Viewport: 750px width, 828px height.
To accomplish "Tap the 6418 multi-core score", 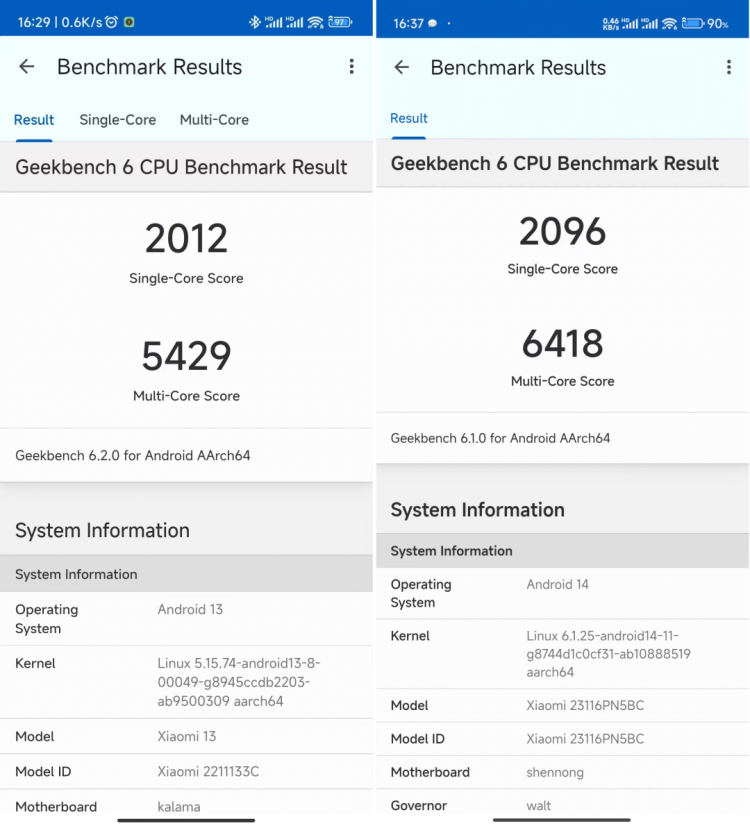I will coord(562,343).
